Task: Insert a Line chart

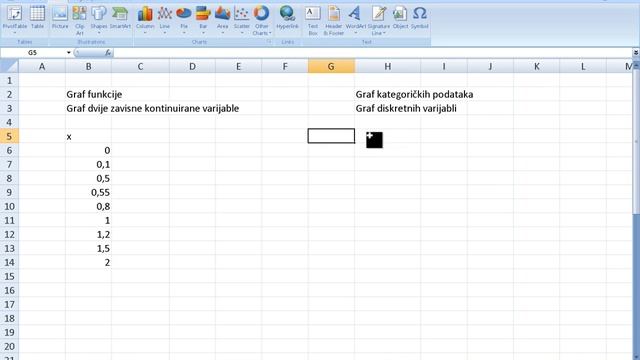Action: pos(164,20)
